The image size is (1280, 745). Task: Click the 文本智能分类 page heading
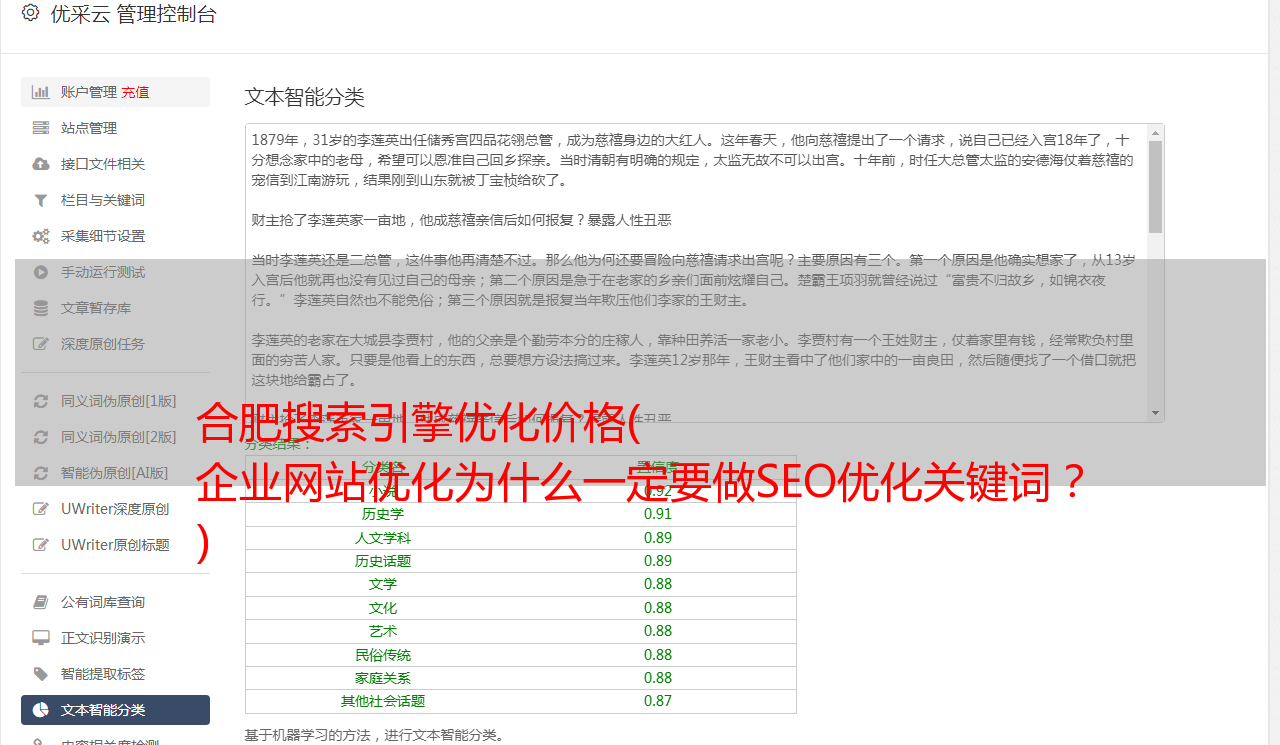[x=305, y=97]
